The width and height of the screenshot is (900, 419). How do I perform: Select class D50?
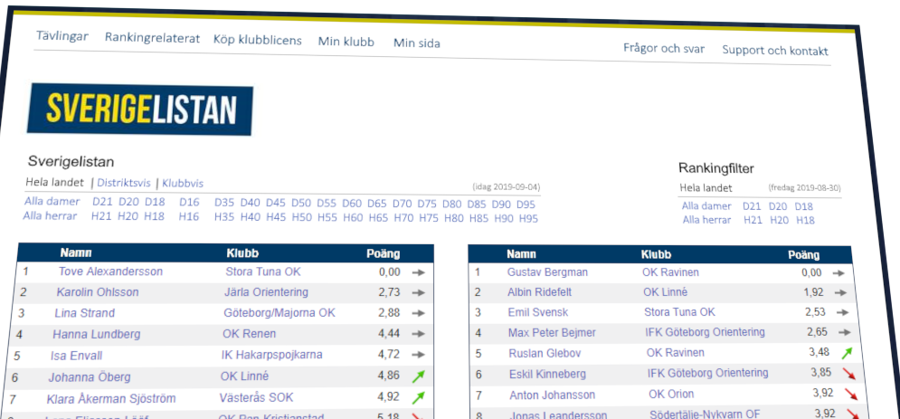tap(301, 203)
